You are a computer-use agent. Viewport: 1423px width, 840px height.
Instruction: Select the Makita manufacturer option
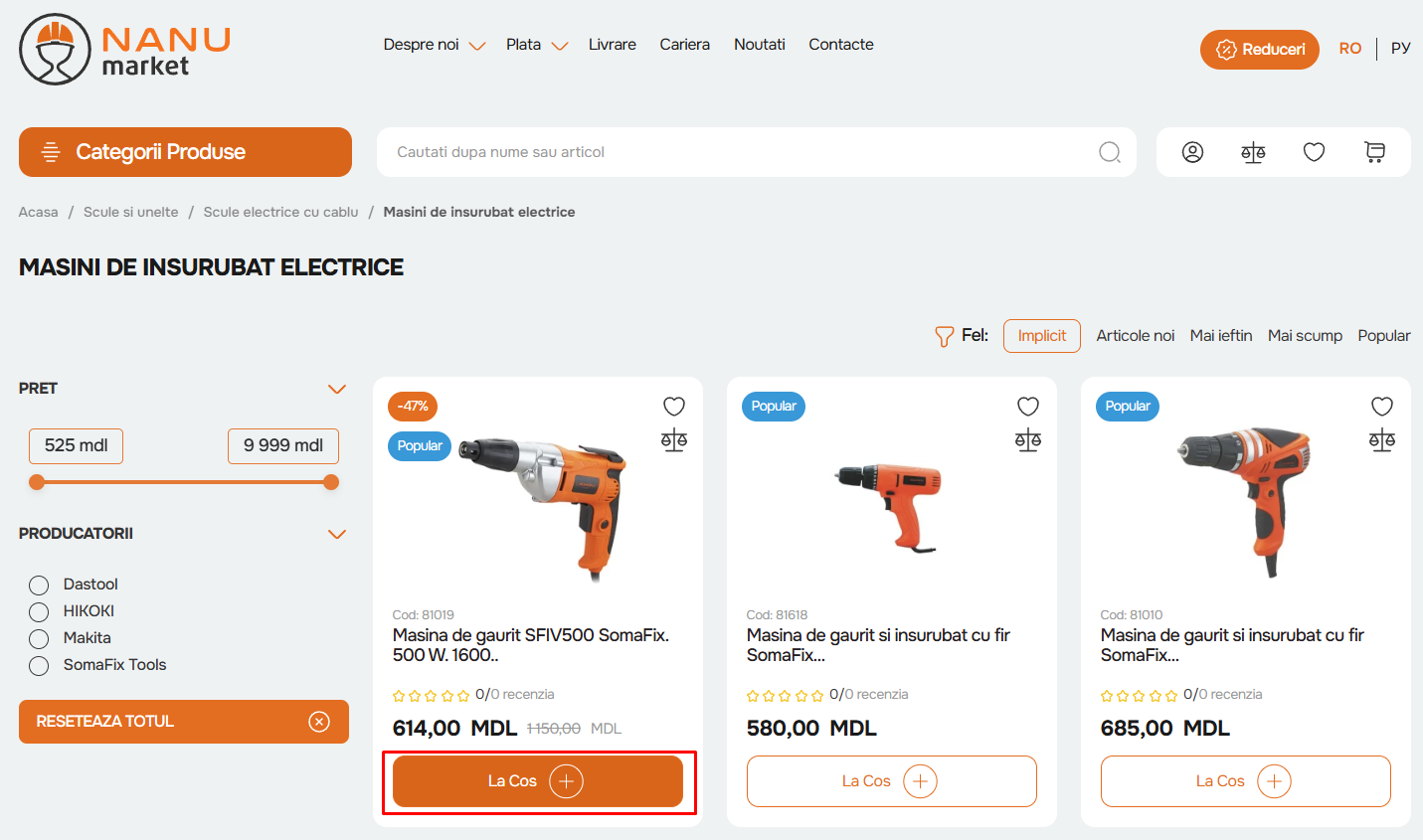point(39,638)
